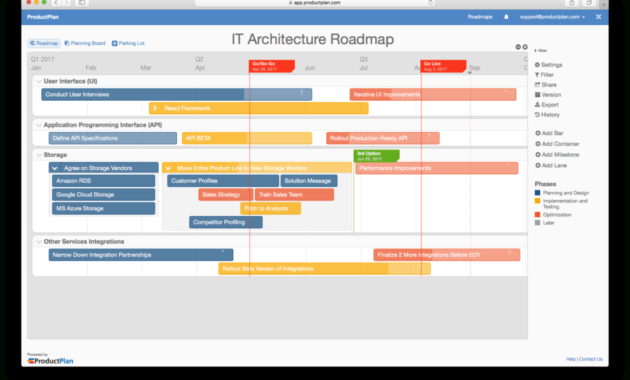Click the Rollout Production-Ready API bar
Viewport: 630px width, 380px height.
[383, 138]
